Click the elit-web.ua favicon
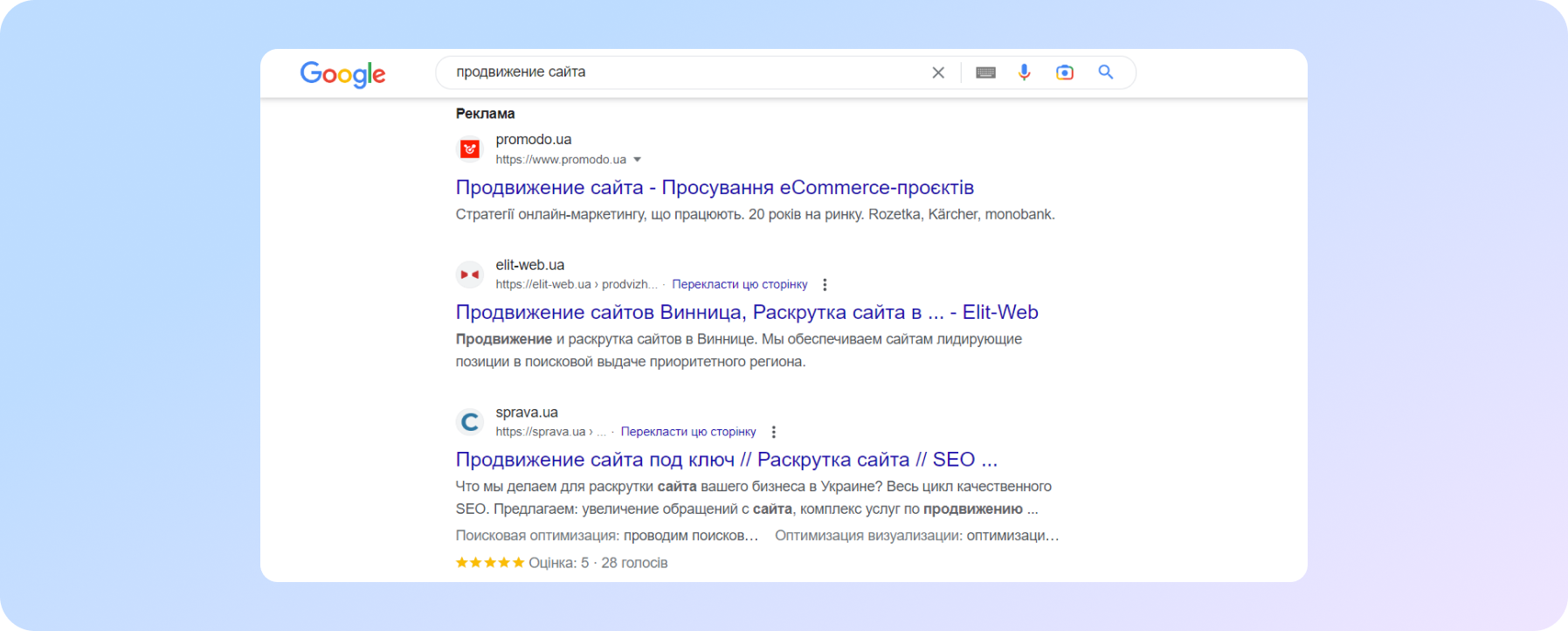This screenshot has width=1568, height=631. click(470, 274)
